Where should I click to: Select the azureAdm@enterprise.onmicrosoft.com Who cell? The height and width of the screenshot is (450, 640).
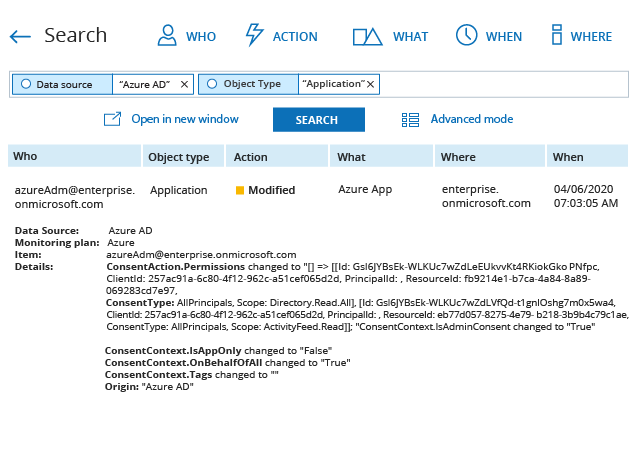click(x=75, y=197)
